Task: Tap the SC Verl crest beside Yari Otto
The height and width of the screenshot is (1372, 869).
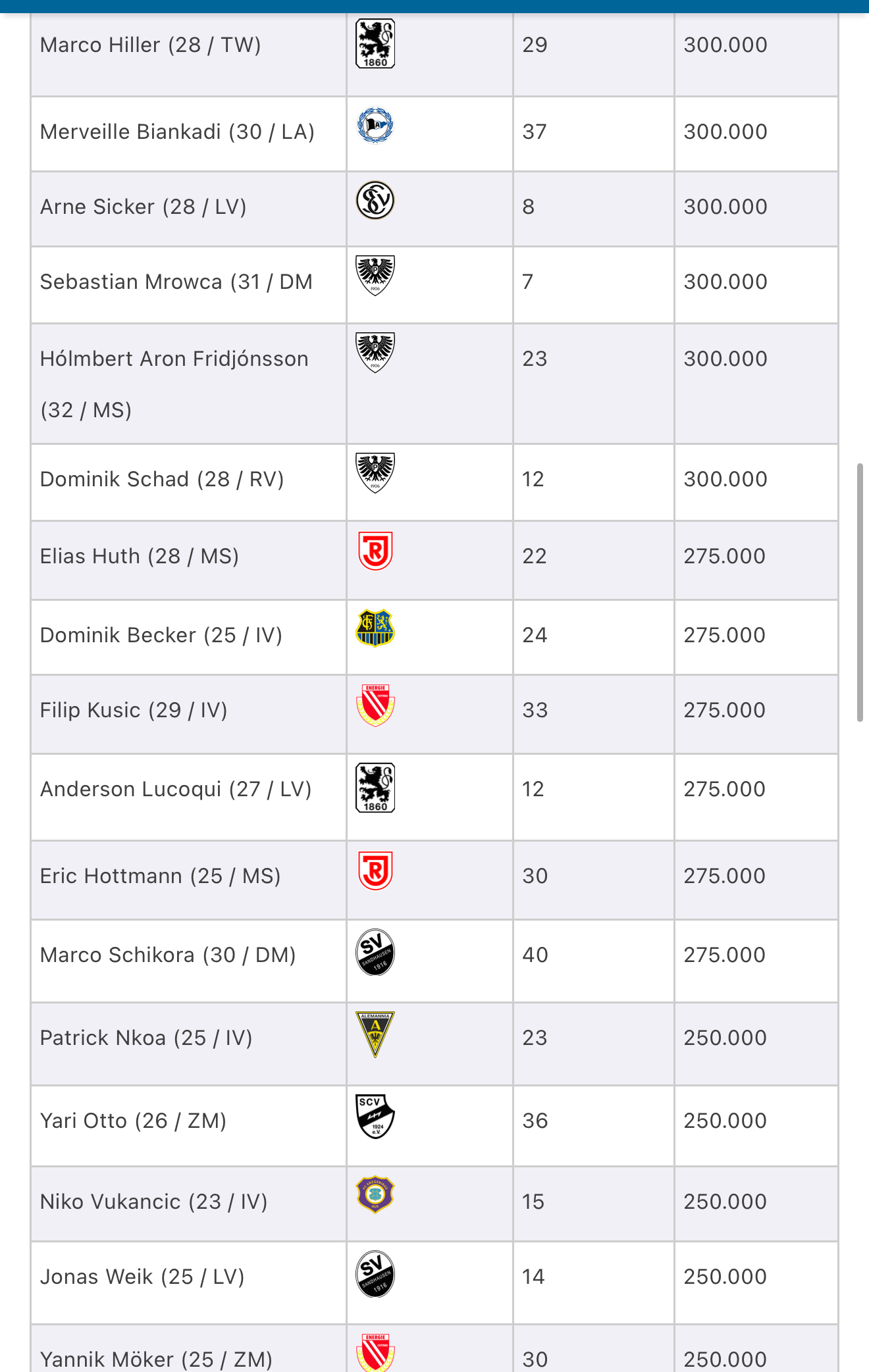Action: 375,1117
